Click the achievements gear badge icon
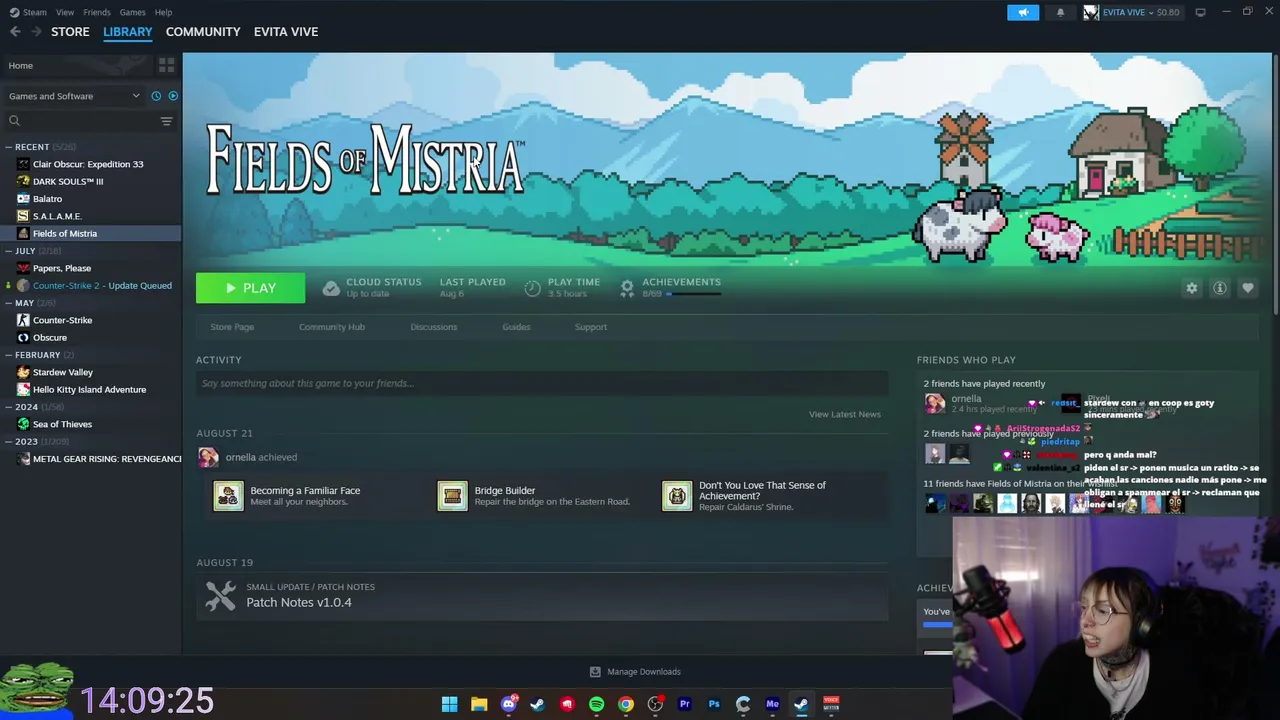Image resolution: width=1280 pixels, height=720 pixels. point(627,288)
